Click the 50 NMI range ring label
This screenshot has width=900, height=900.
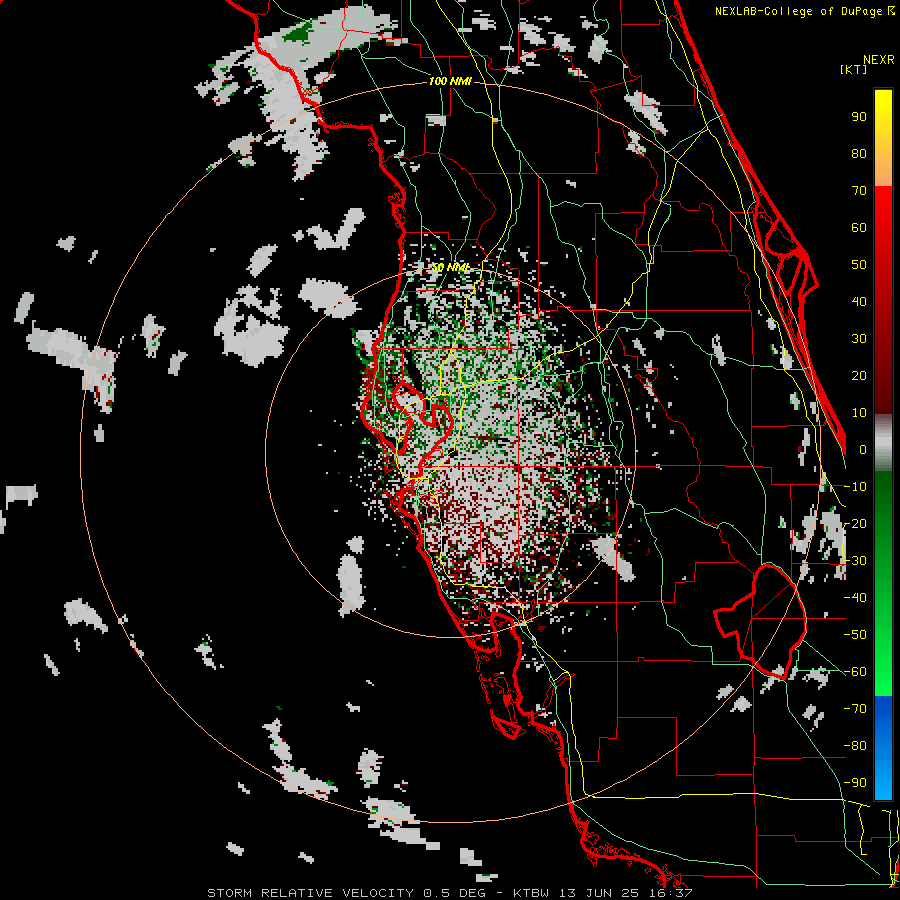click(x=450, y=267)
